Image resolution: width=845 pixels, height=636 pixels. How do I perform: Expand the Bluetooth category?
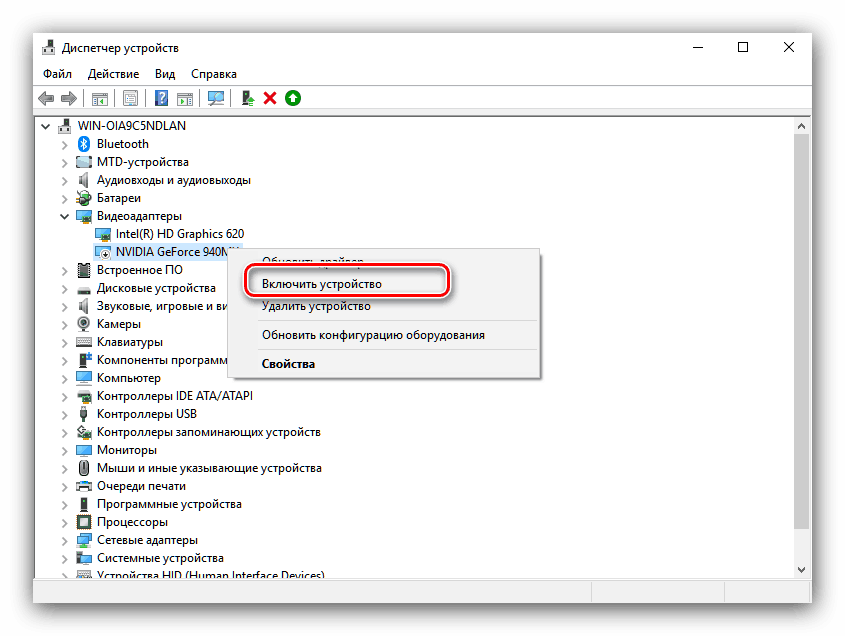65,145
